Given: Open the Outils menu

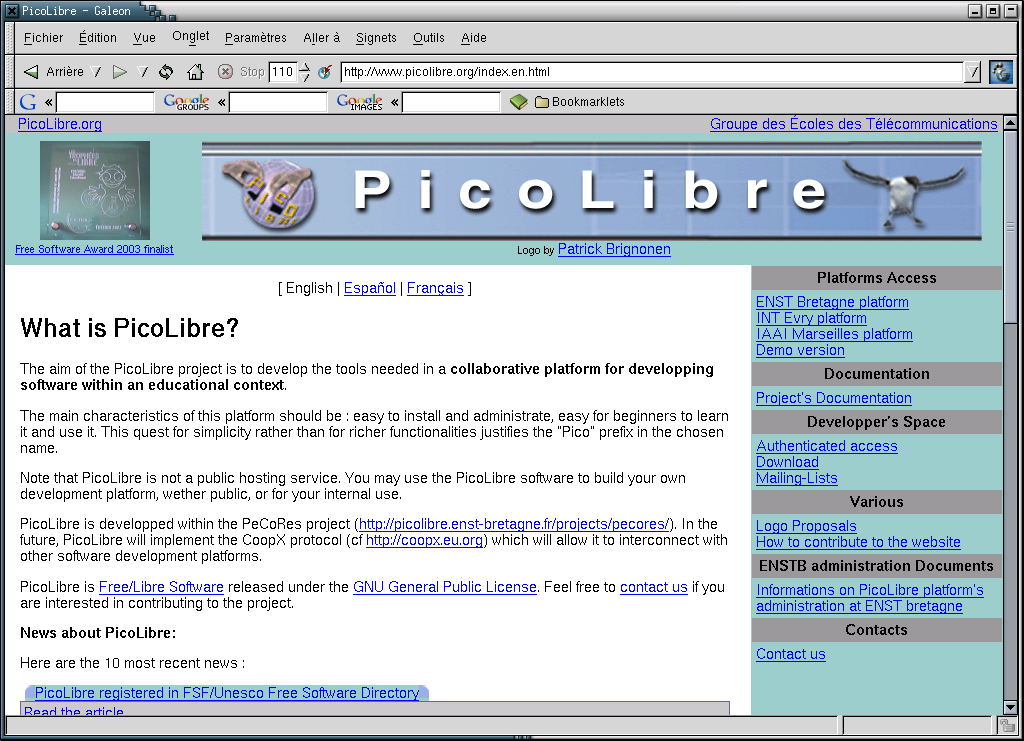Looking at the screenshot, I should click(428, 38).
